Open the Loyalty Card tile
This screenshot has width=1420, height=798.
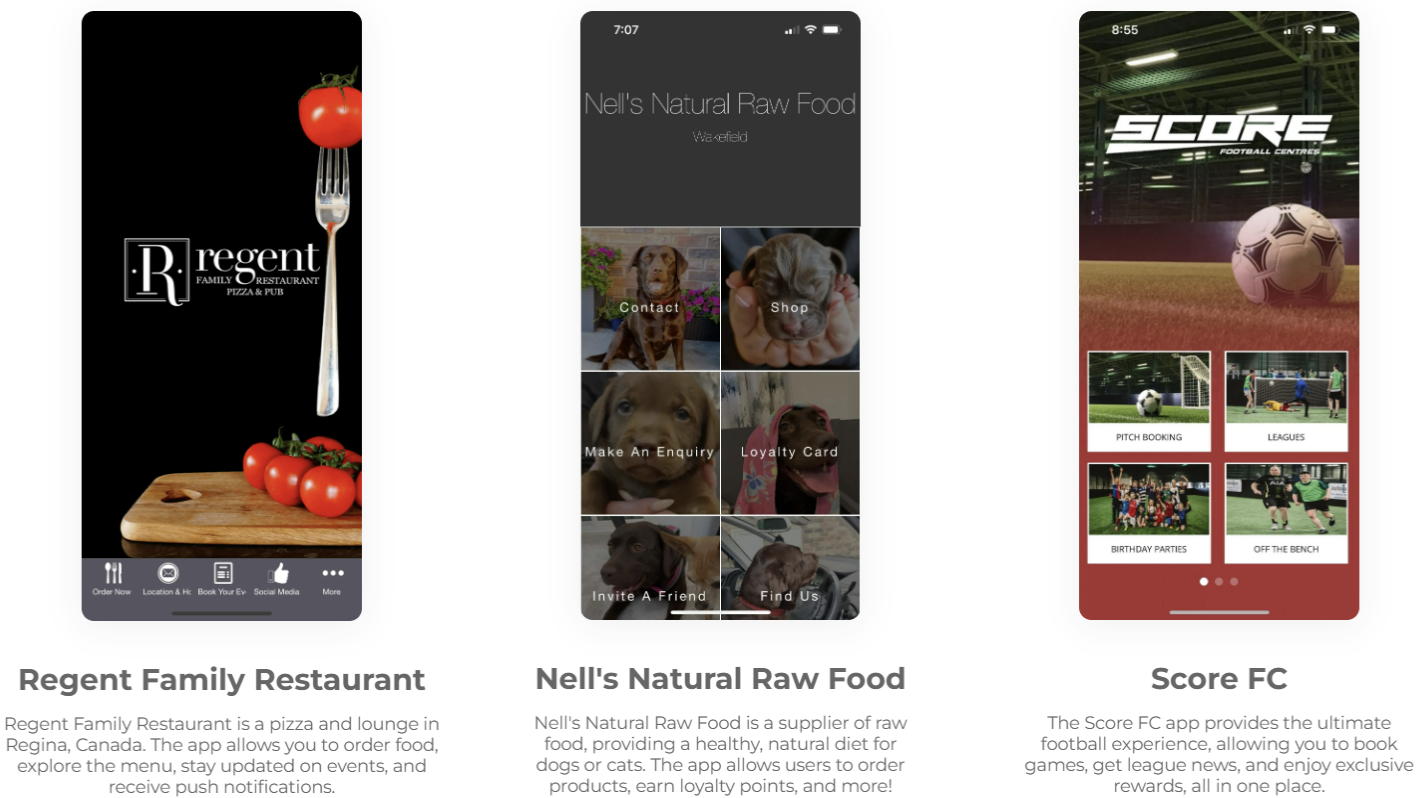pyautogui.click(x=790, y=443)
